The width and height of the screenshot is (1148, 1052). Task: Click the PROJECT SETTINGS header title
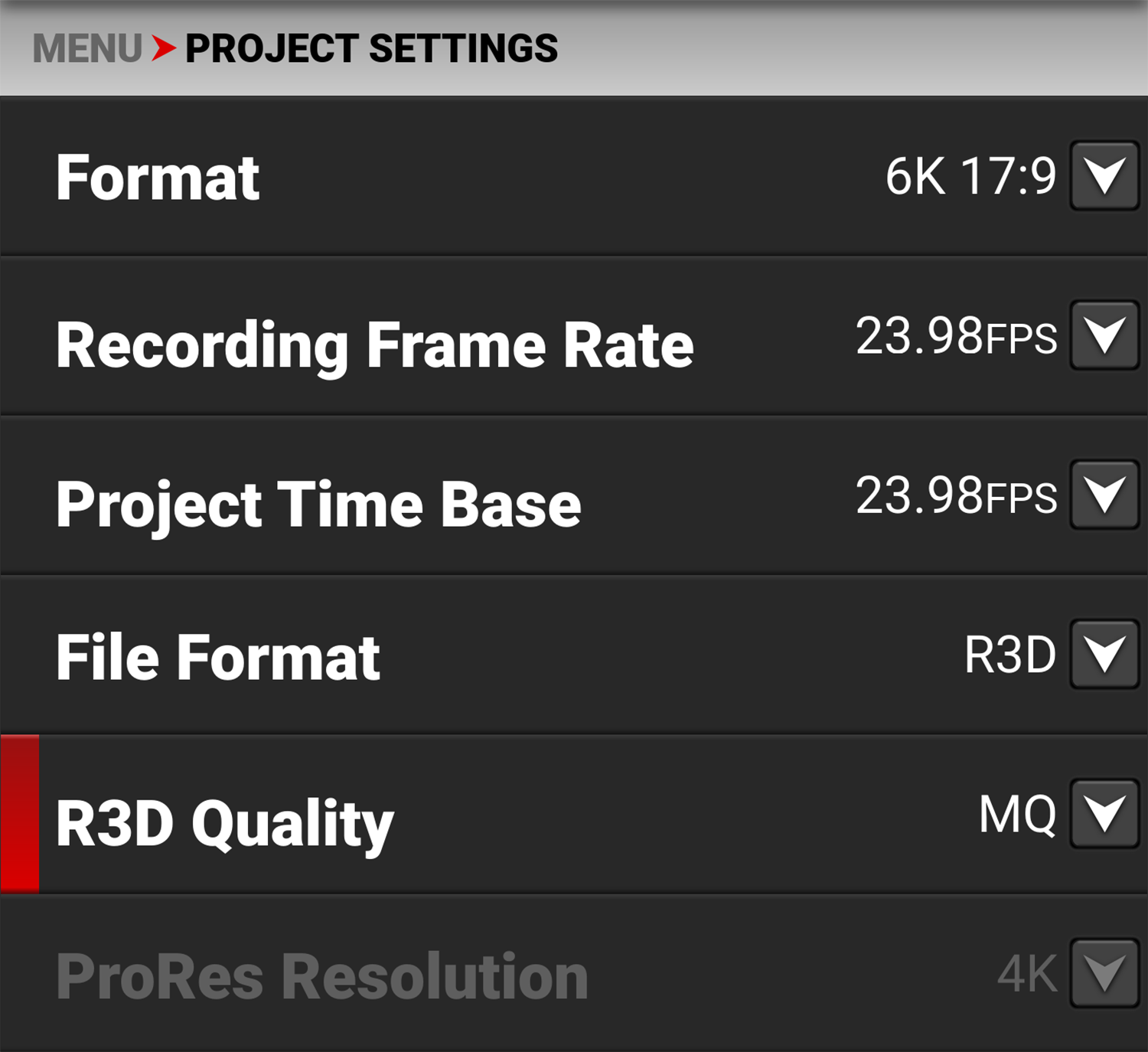(371, 48)
